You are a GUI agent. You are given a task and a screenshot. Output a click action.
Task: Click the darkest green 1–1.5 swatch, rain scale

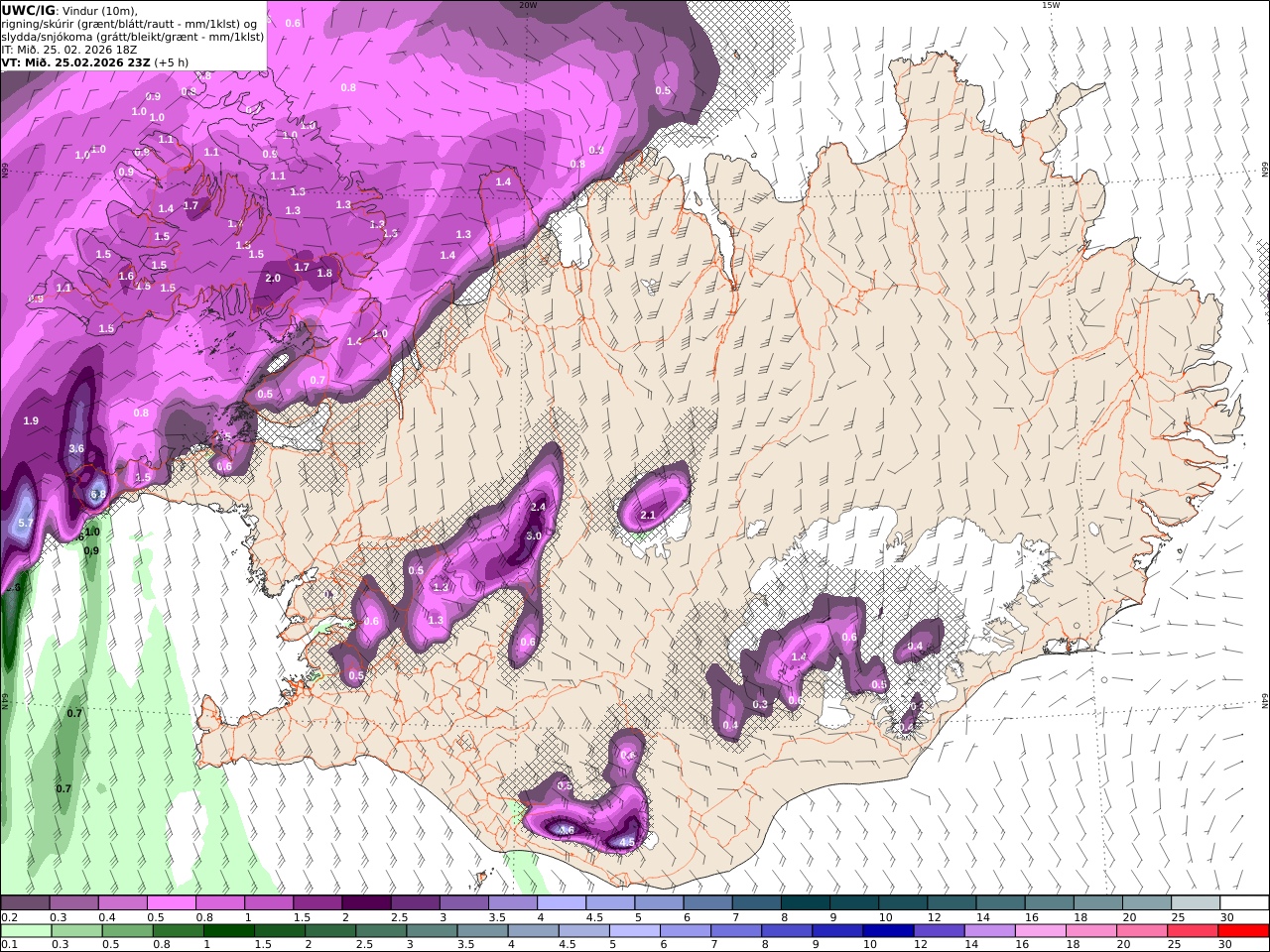[x=228, y=931]
